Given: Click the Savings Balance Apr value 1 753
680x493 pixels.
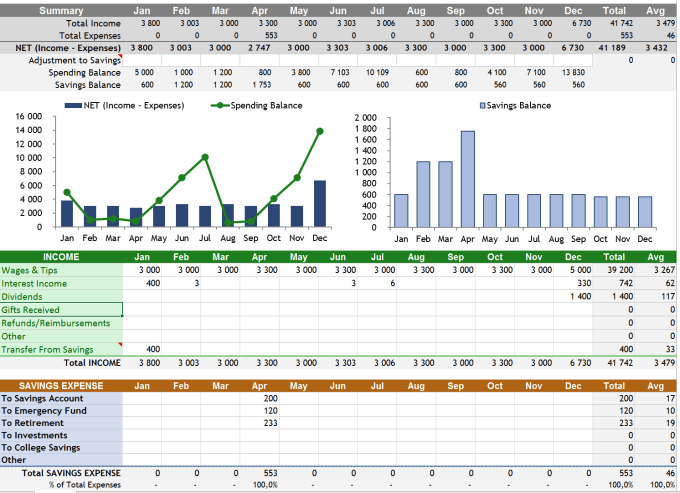Looking at the screenshot, I should tap(262, 85).
